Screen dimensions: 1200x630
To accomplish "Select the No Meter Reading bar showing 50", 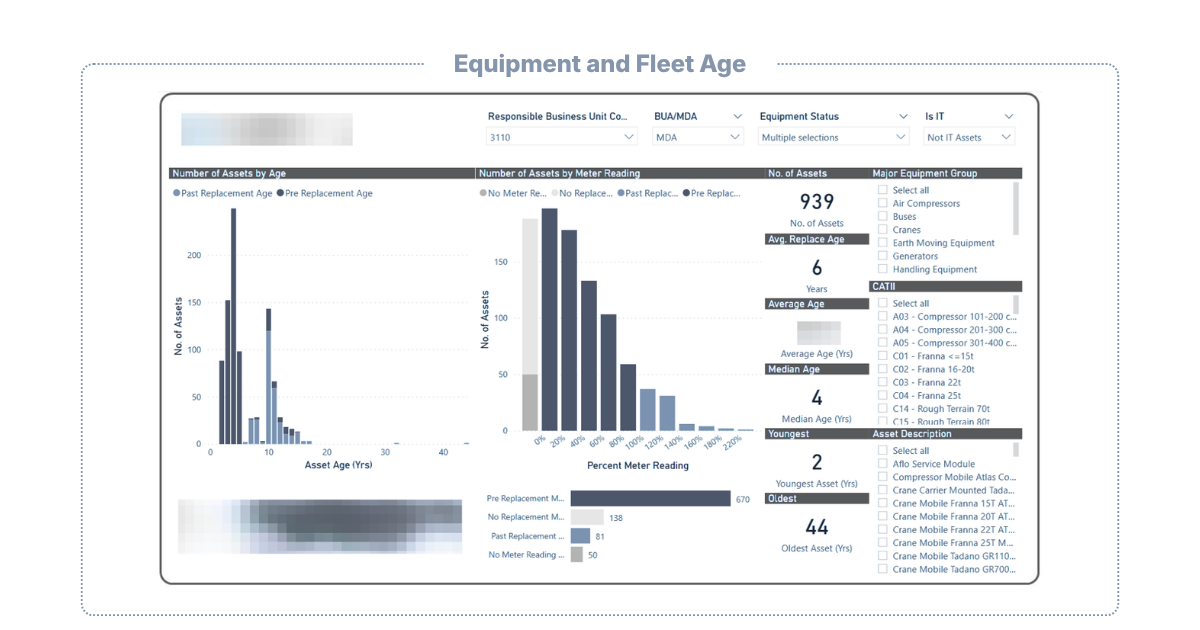I will point(576,554).
